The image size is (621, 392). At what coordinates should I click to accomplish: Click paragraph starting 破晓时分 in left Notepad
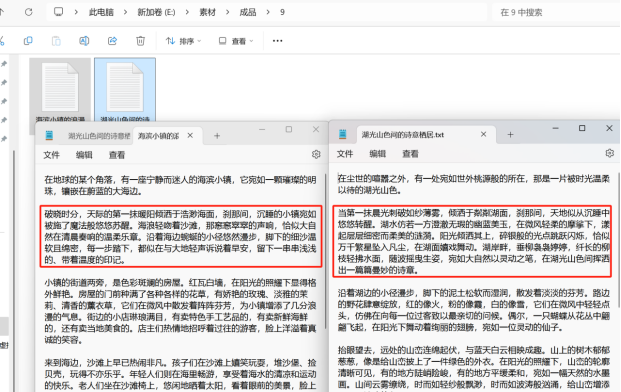click(181, 237)
